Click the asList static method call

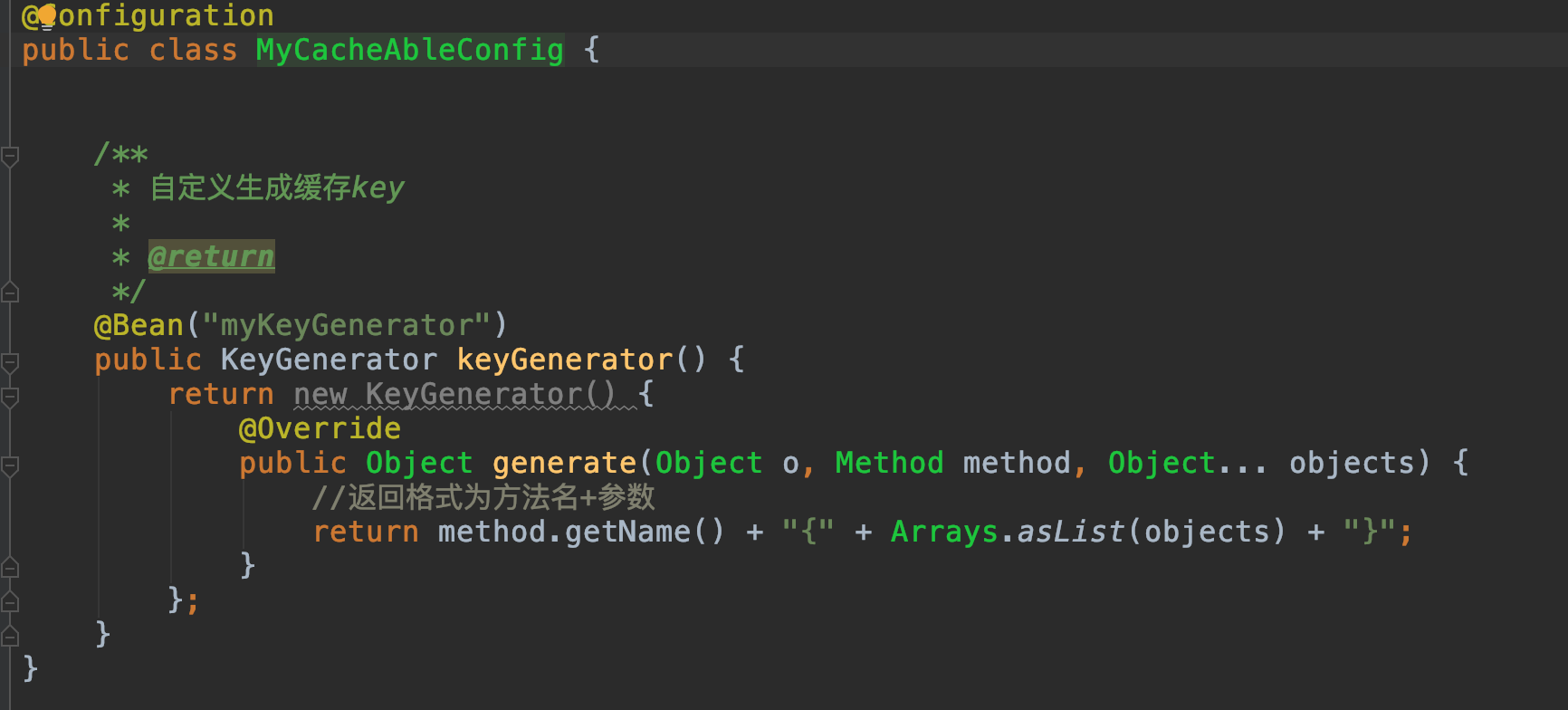click(1070, 532)
